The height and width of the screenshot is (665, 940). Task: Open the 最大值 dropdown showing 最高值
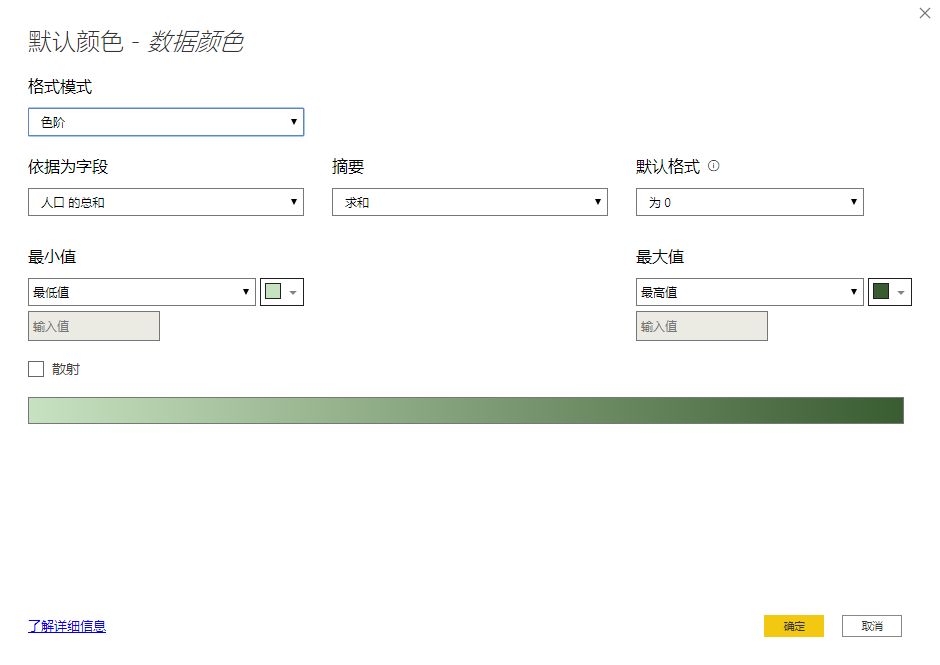(749, 292)
